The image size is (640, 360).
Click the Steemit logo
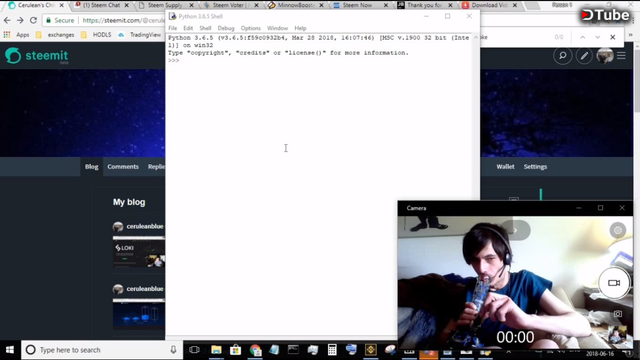click(x=37, y=56)
